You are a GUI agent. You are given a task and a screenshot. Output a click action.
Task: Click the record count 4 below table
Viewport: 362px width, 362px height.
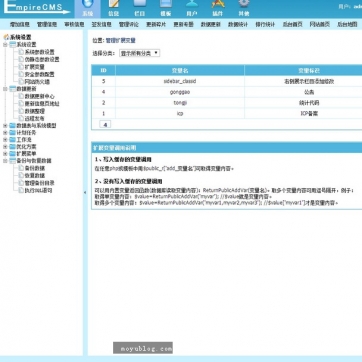coord(105,125)
